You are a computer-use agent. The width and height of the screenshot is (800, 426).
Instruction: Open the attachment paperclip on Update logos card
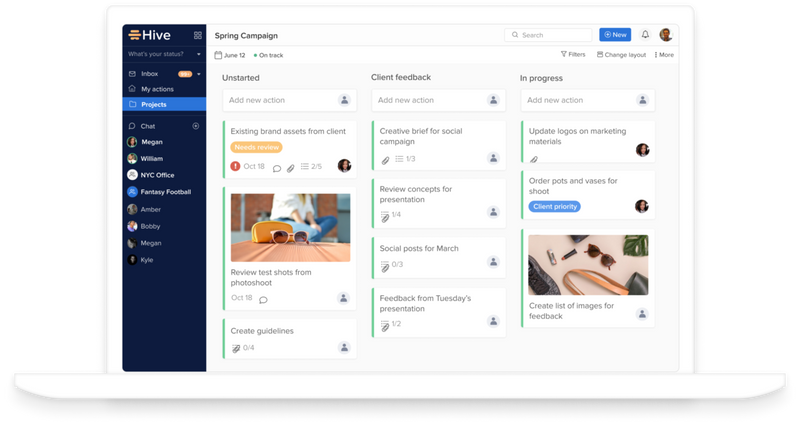[x=534, y=159]
